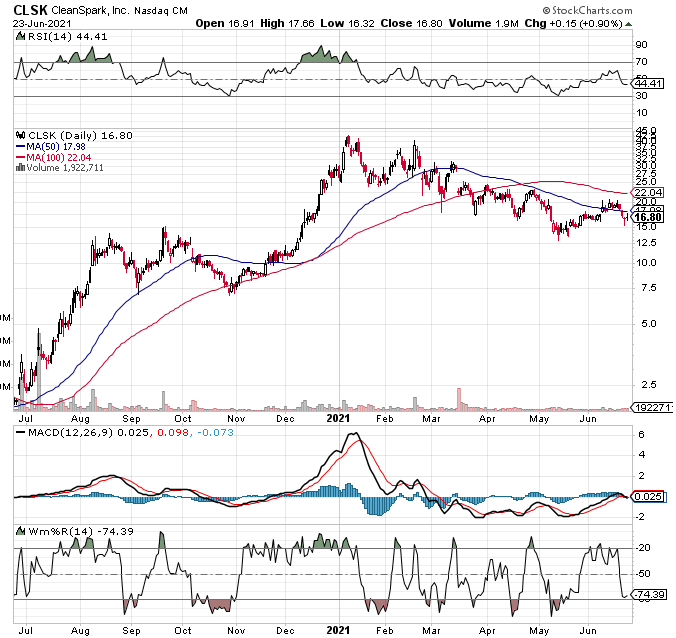Click the CLSK ticker symbol in the header

(x=30, y=10)
